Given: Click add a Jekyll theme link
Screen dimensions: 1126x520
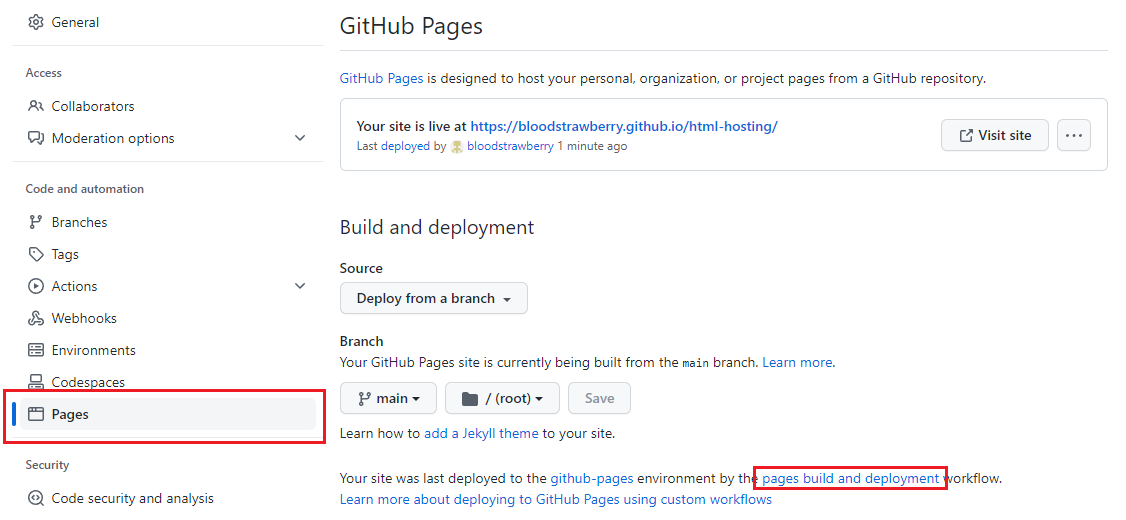Looking at the screenshot, I should click(481, 433).
